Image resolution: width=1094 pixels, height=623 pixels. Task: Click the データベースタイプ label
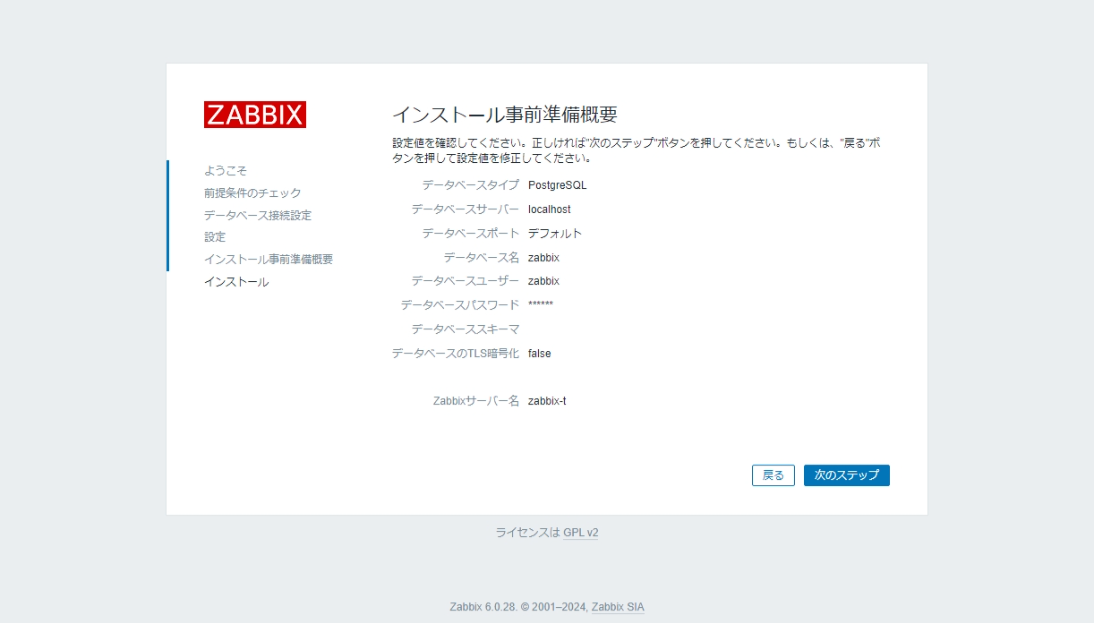click(x=470, y=185)
